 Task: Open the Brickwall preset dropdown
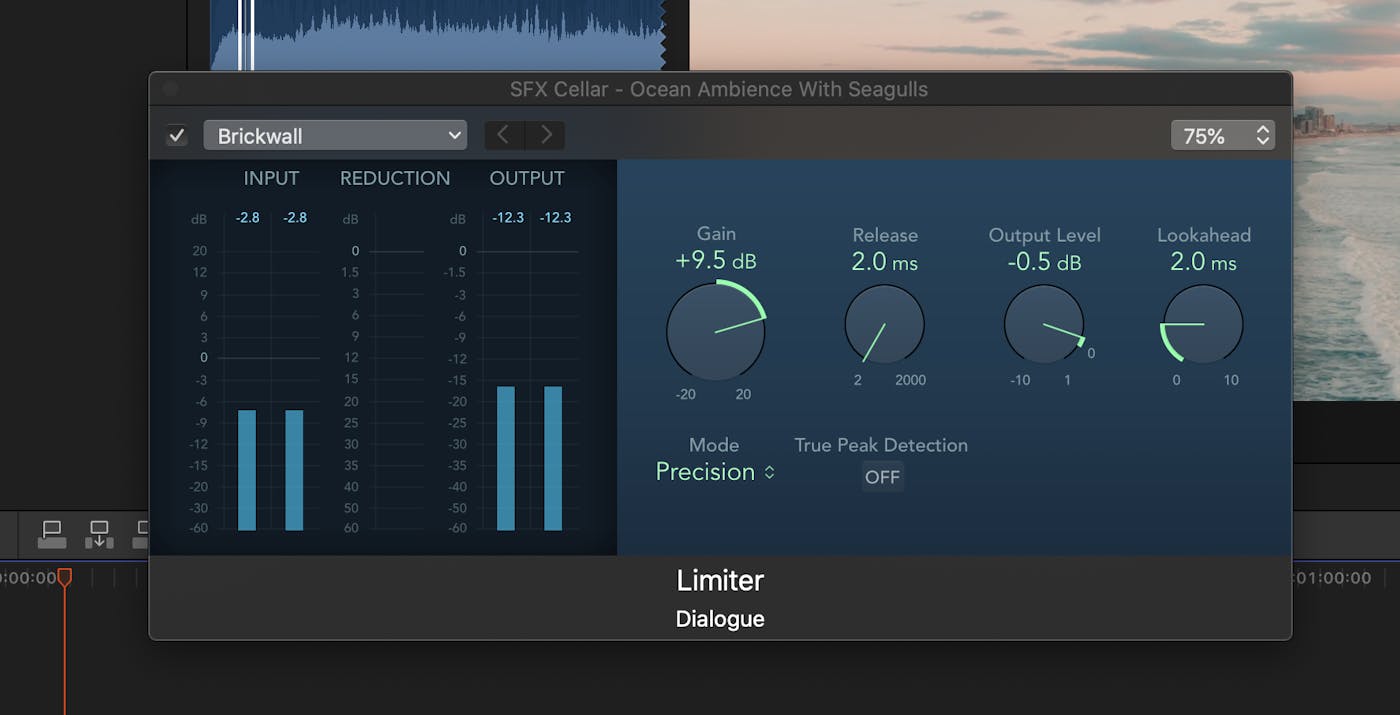tap(335, 136)
